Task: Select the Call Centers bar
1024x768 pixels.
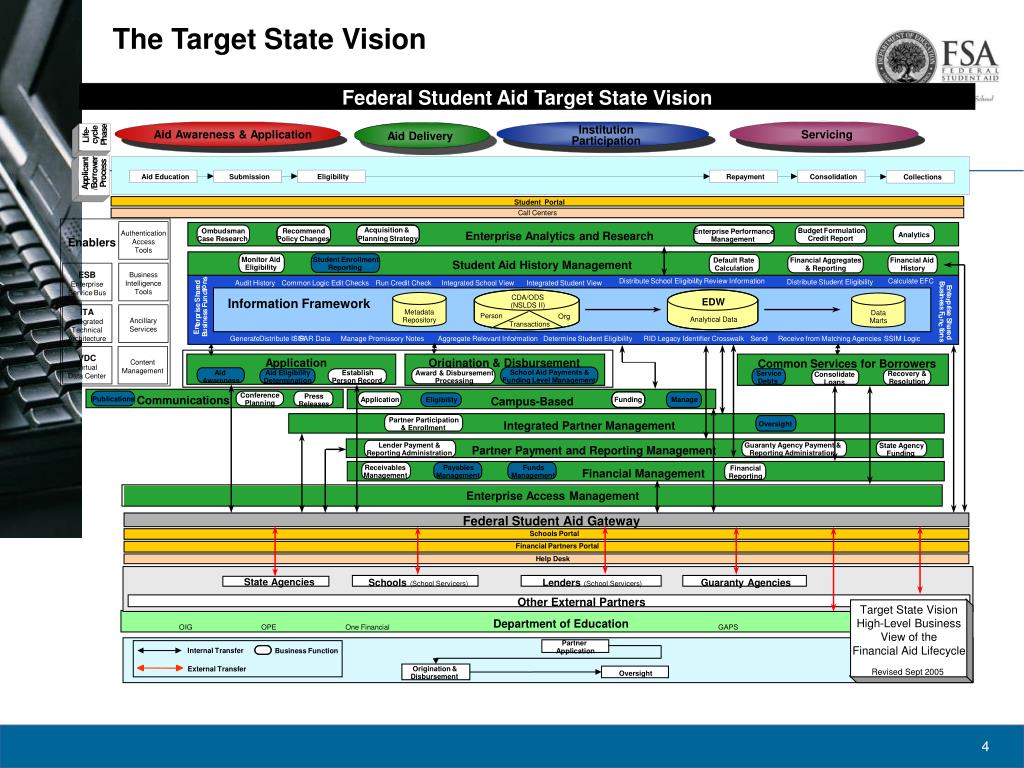Action: tap(537, 213)
